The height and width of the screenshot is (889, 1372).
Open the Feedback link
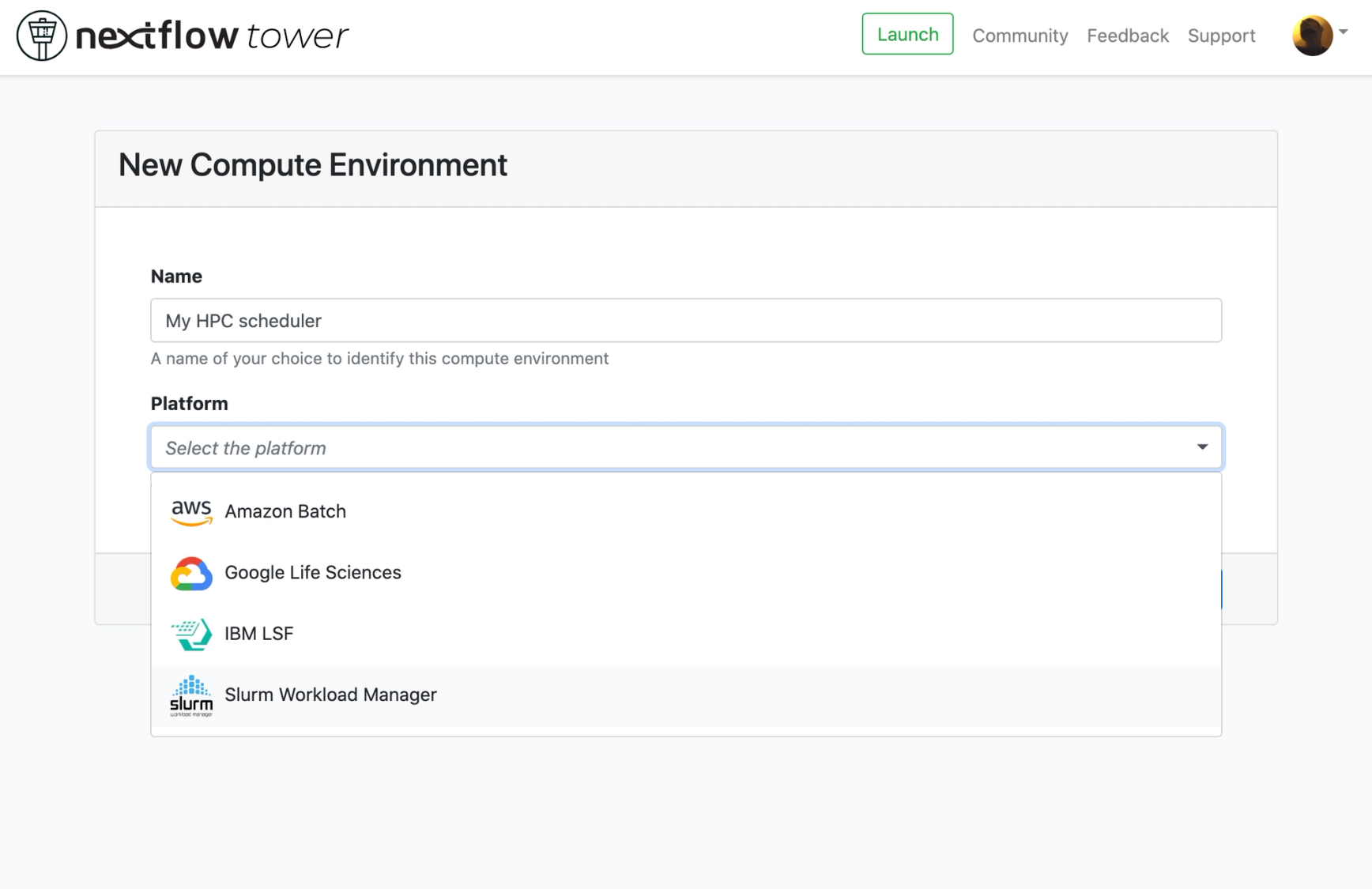click(x=1127, y=36)
